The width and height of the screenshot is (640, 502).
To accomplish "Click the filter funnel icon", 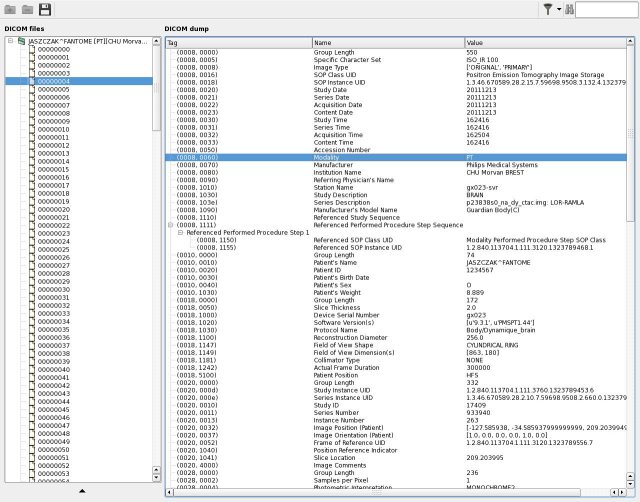I will tap(546, 10).
